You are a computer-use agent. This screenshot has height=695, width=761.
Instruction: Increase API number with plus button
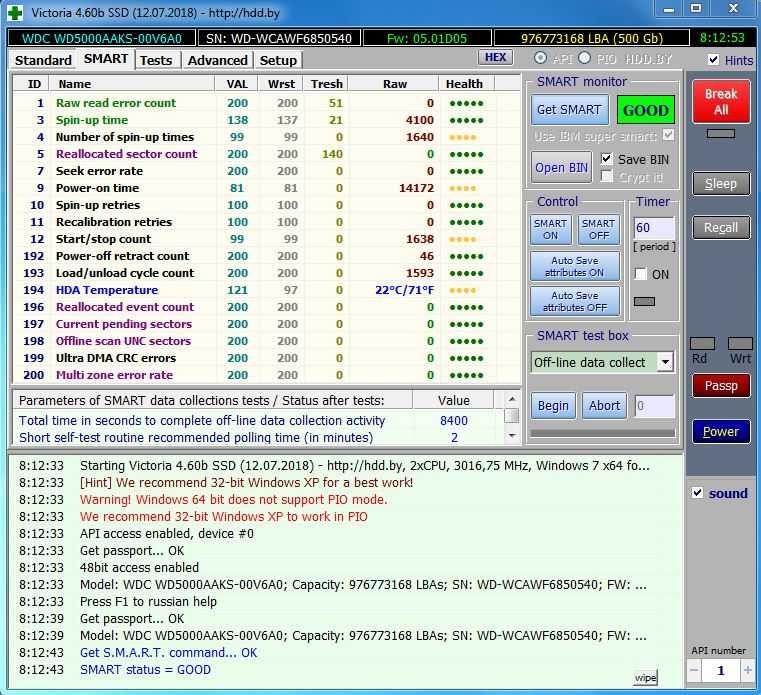pyautogui.click(x=747, y=670)
